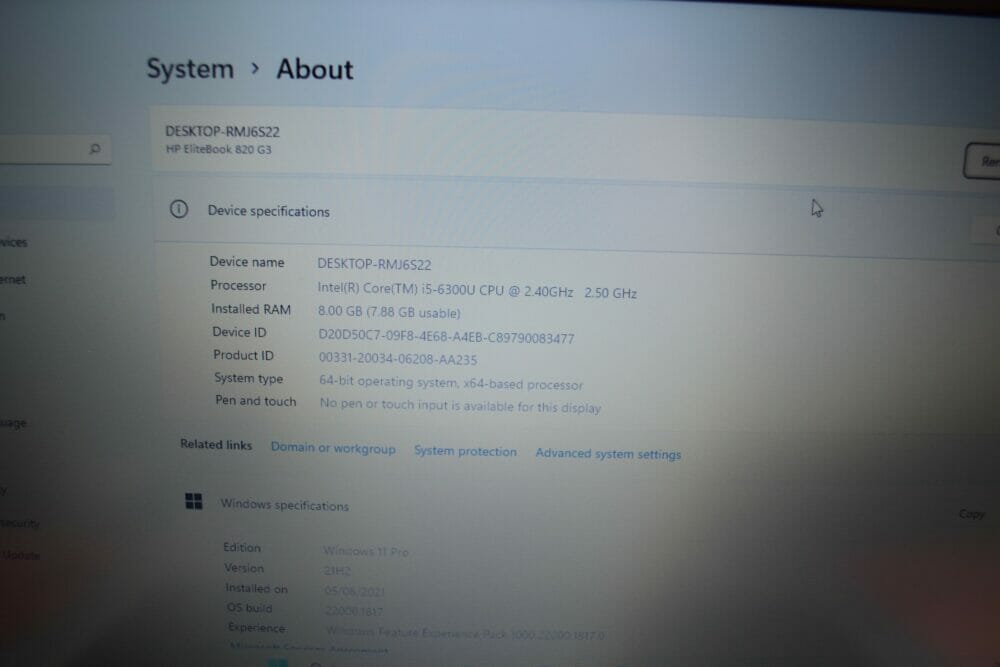Click the Pen and touch label
The height and width of the screenshot is (667, 1000).
[256, 400]
